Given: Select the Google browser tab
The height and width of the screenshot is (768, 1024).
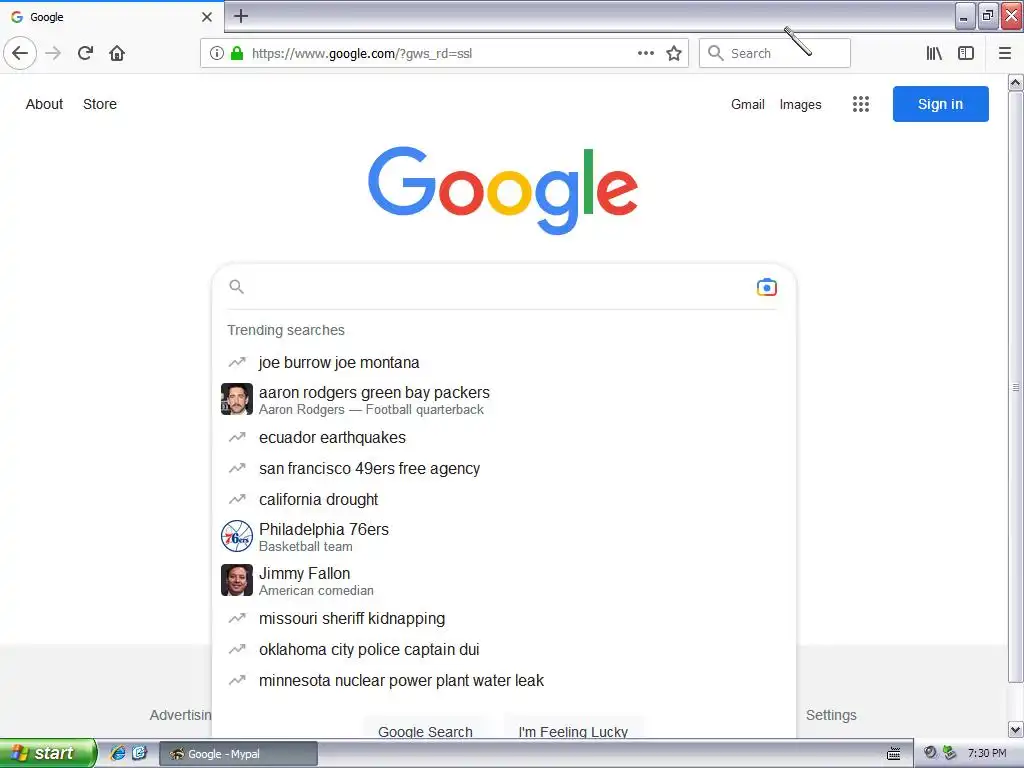Looking at the screenshot, I should tap(111, 17).
